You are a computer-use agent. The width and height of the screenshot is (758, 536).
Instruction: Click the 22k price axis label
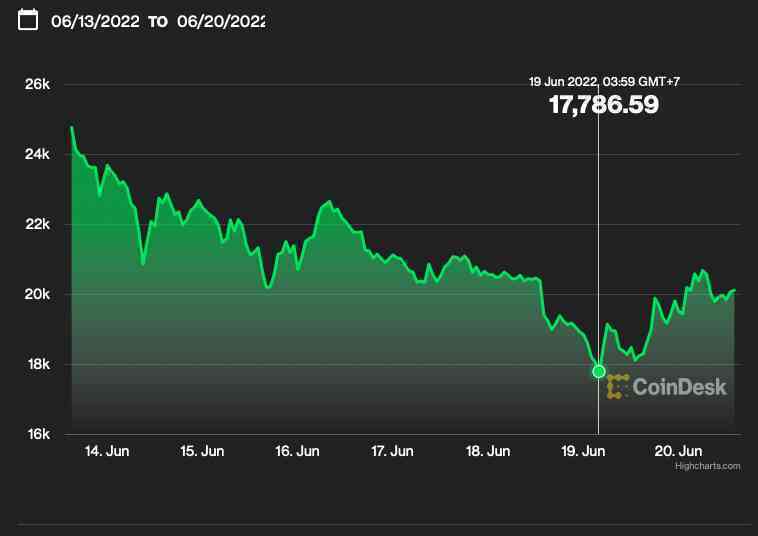pos(37,224)
